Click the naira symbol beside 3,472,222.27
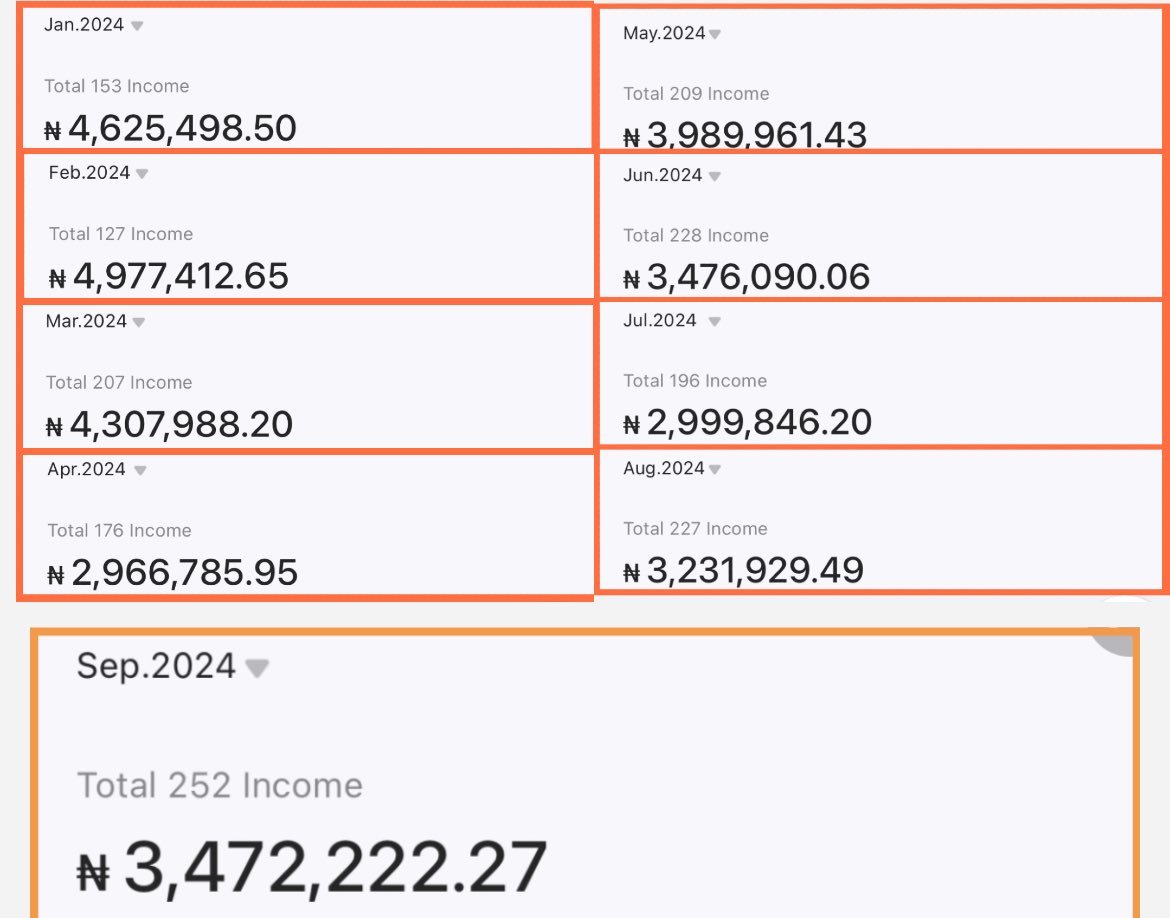 [93, 872]
